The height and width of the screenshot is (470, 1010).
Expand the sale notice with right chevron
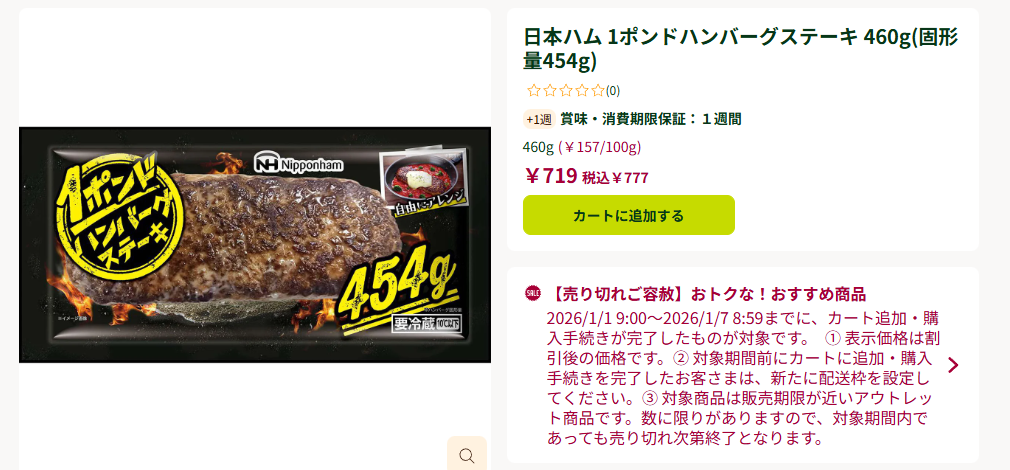point(953,365)
